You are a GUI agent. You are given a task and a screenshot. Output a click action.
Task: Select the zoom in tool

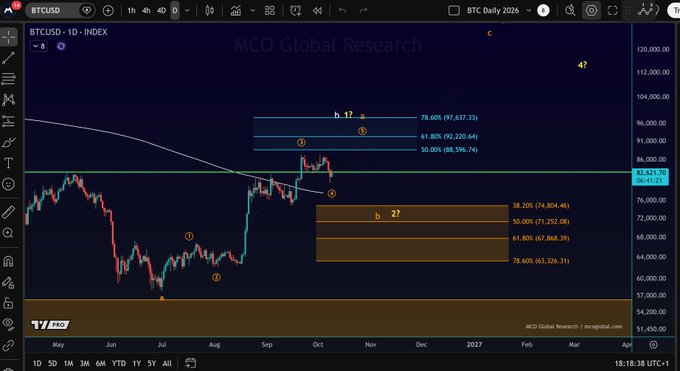point(9,233)
